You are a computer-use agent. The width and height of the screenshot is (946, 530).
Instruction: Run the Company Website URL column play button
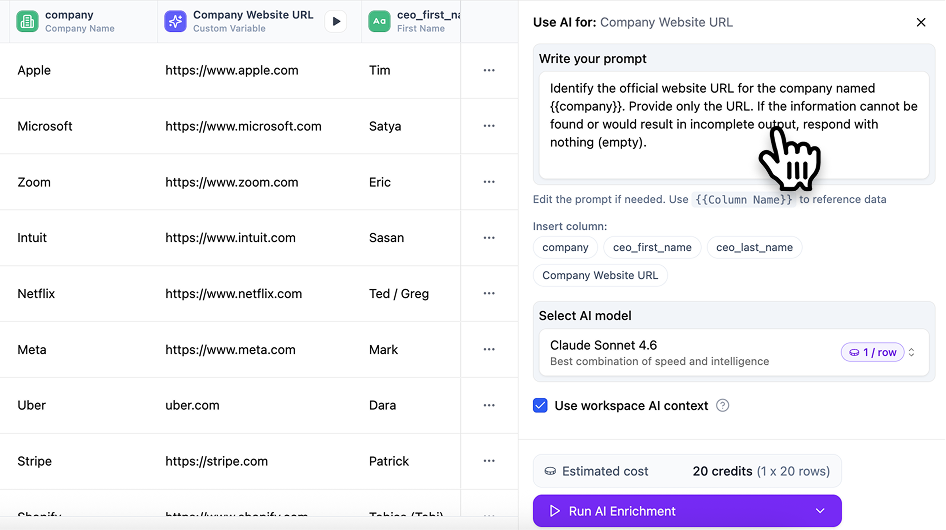tap(336, 21)
